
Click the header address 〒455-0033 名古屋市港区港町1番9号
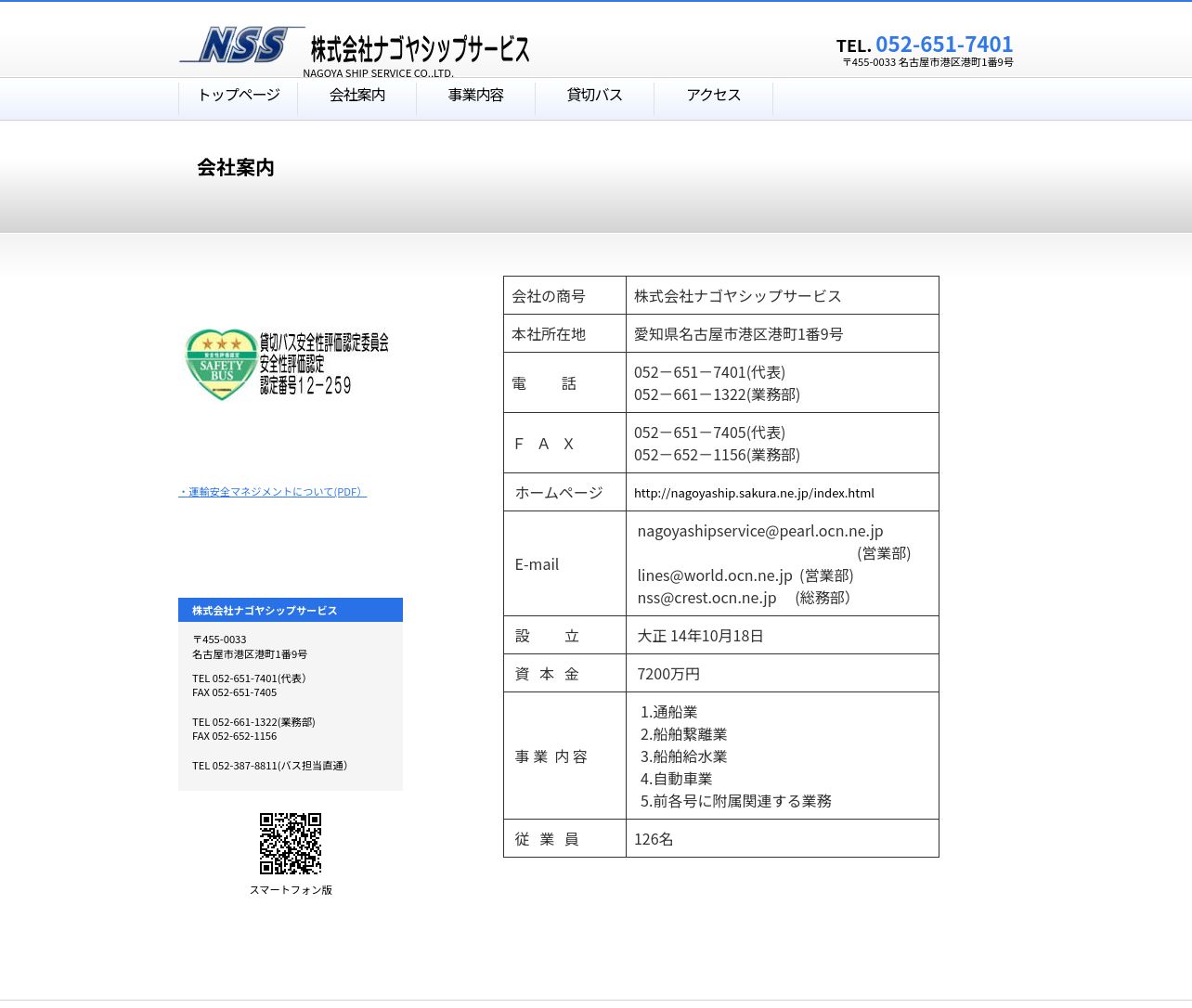tap(927, 62)
